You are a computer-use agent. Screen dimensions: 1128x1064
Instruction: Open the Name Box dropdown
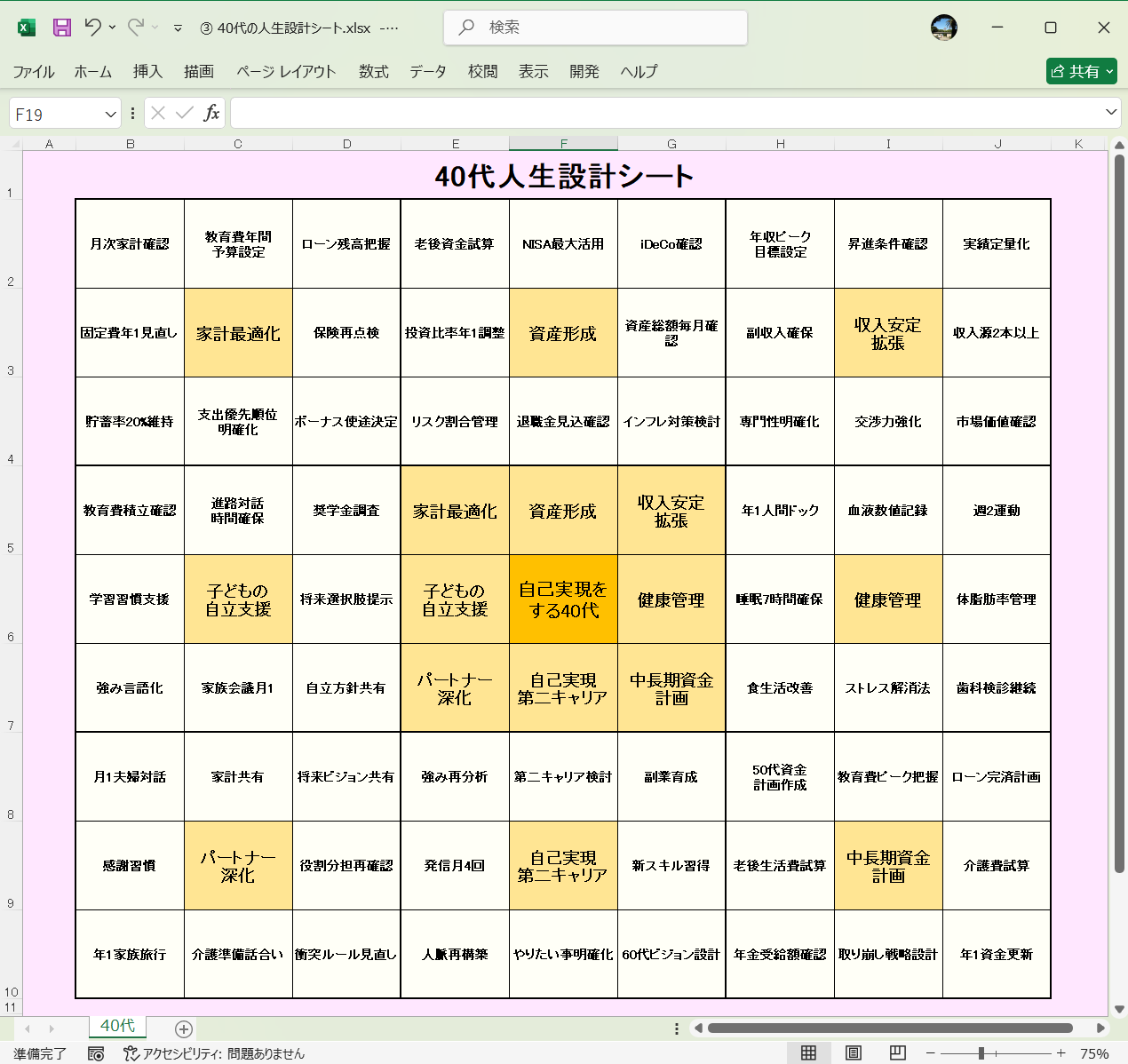click(x=109, y=113)
